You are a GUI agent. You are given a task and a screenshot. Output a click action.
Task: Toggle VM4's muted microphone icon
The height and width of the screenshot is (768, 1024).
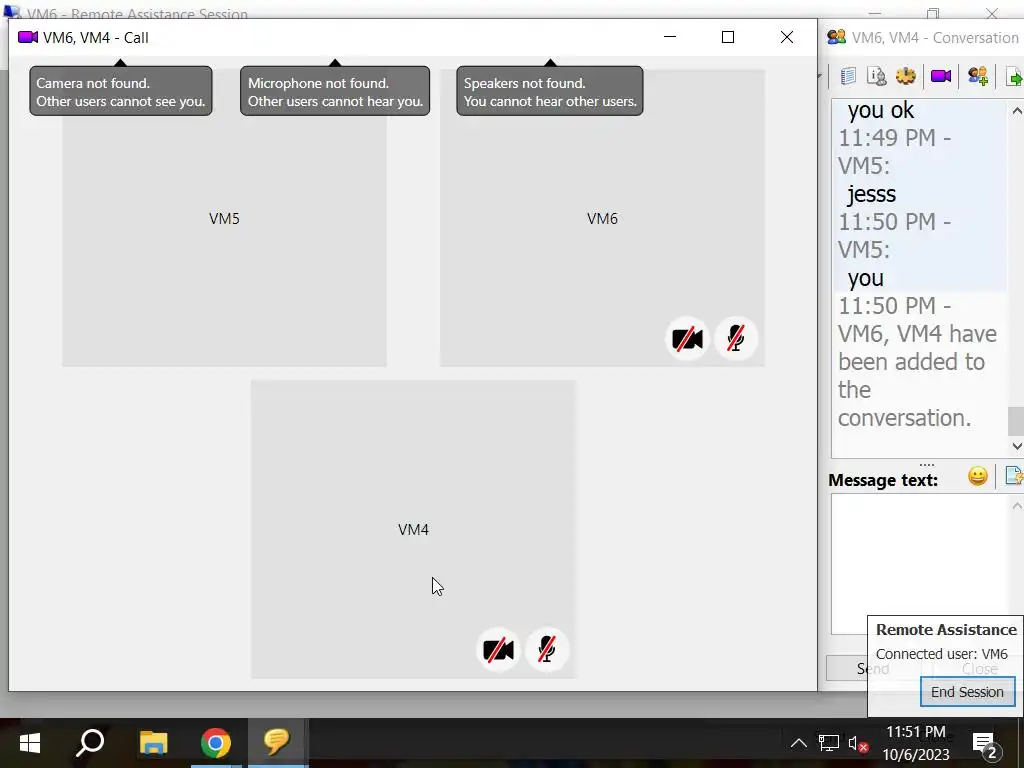click(547, 650)
